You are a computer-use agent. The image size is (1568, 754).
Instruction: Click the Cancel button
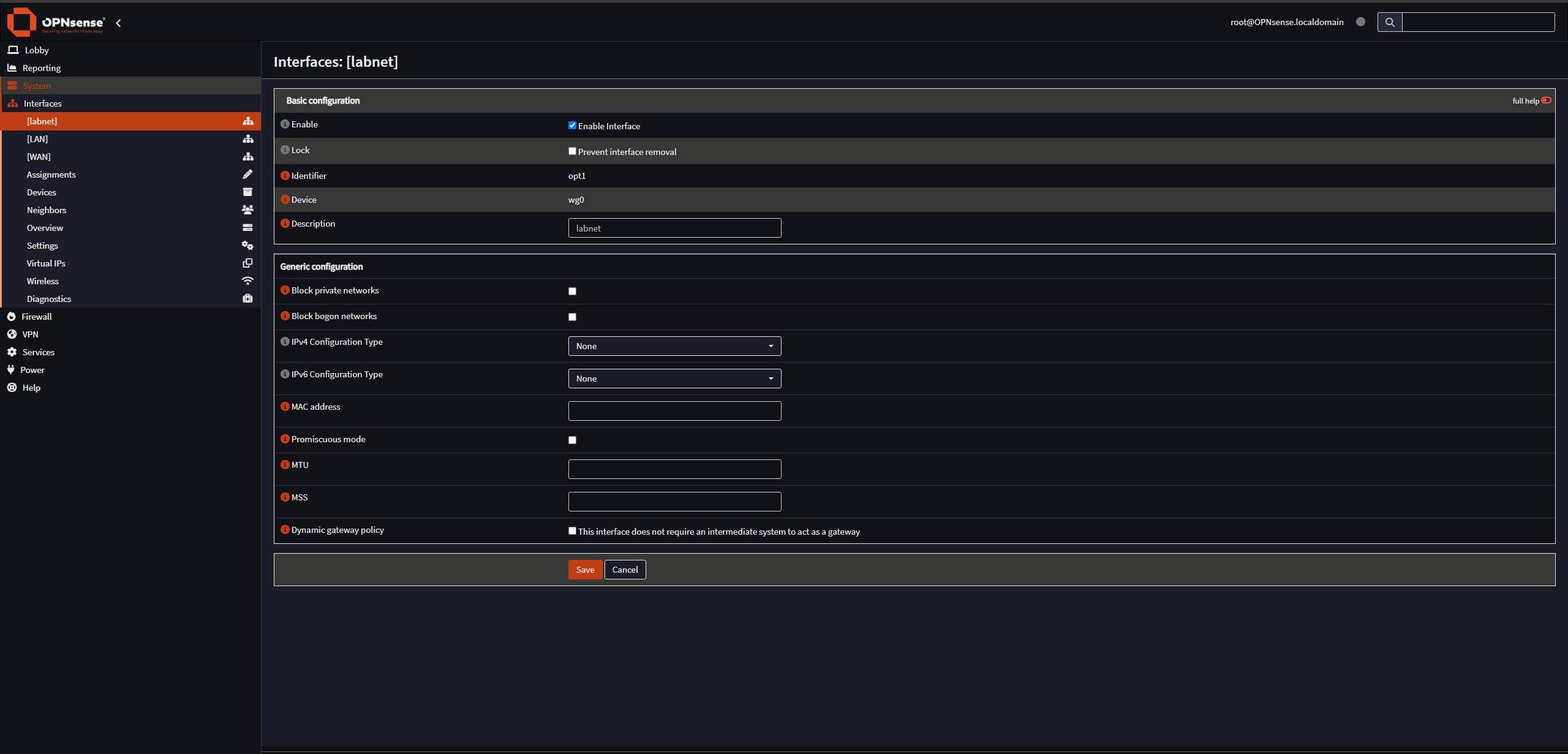[625, 570]
